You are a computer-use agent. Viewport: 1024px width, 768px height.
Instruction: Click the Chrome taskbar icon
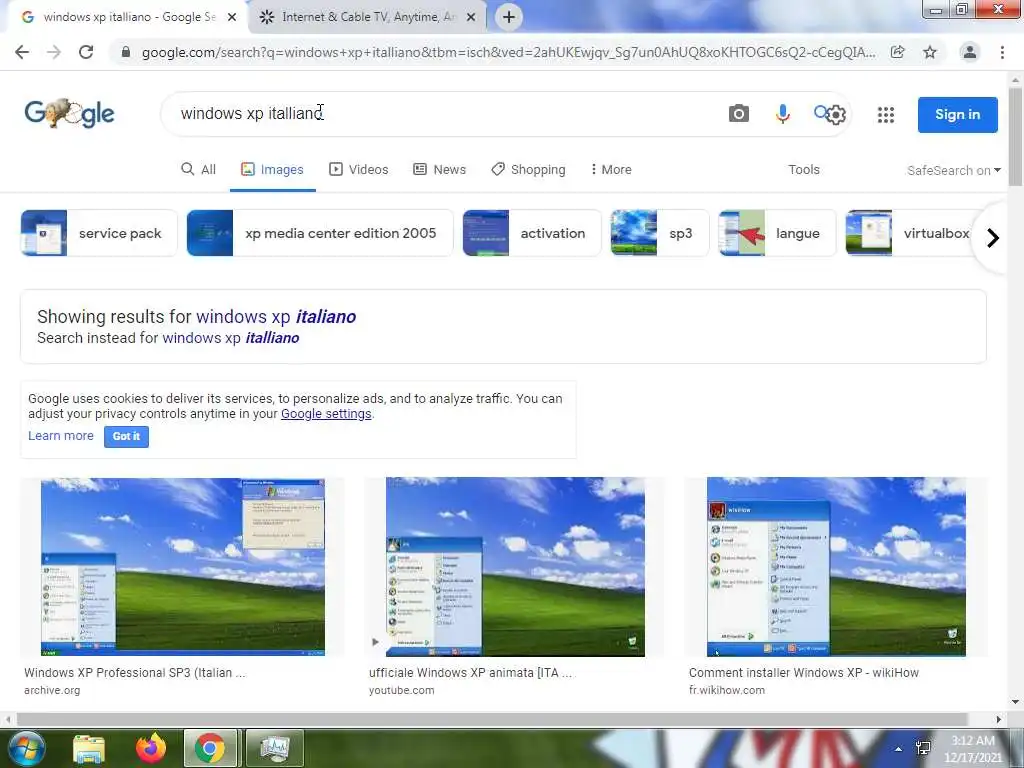point(210,748)
